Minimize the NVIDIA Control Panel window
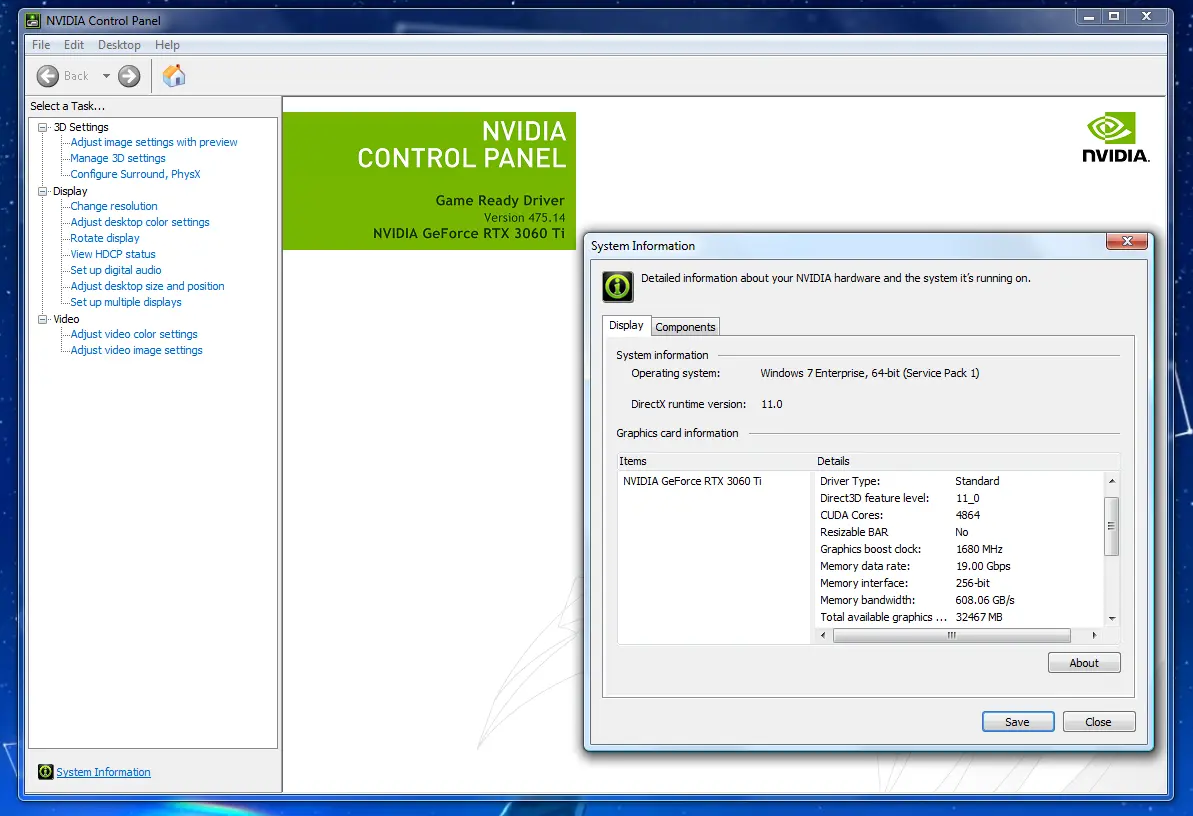The height and width of the screenshot is (816, 1193). (1089, 16)
